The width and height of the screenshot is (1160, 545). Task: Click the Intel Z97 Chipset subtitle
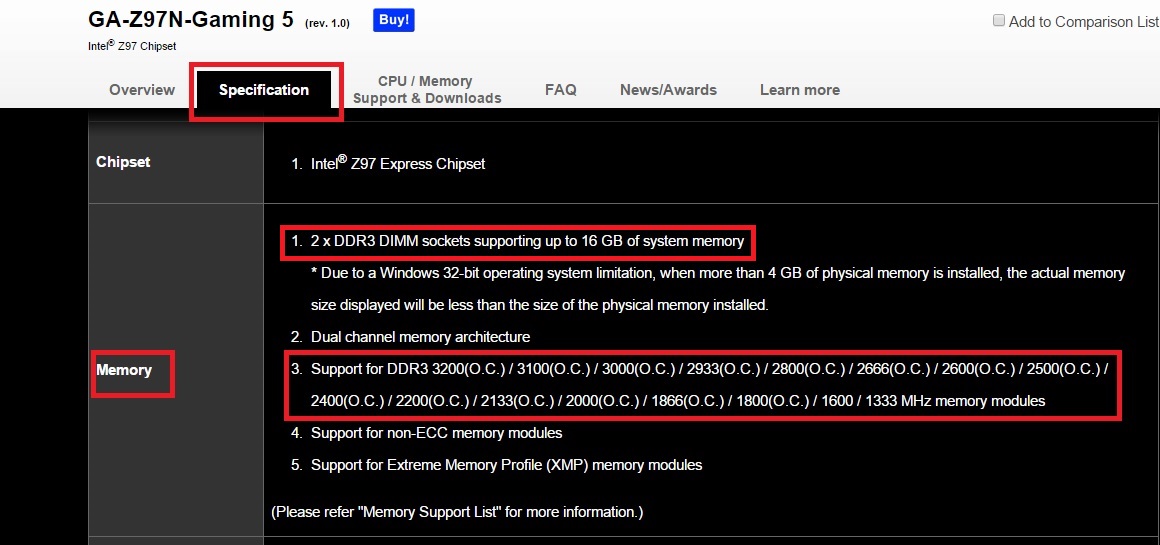pos(132,45)
